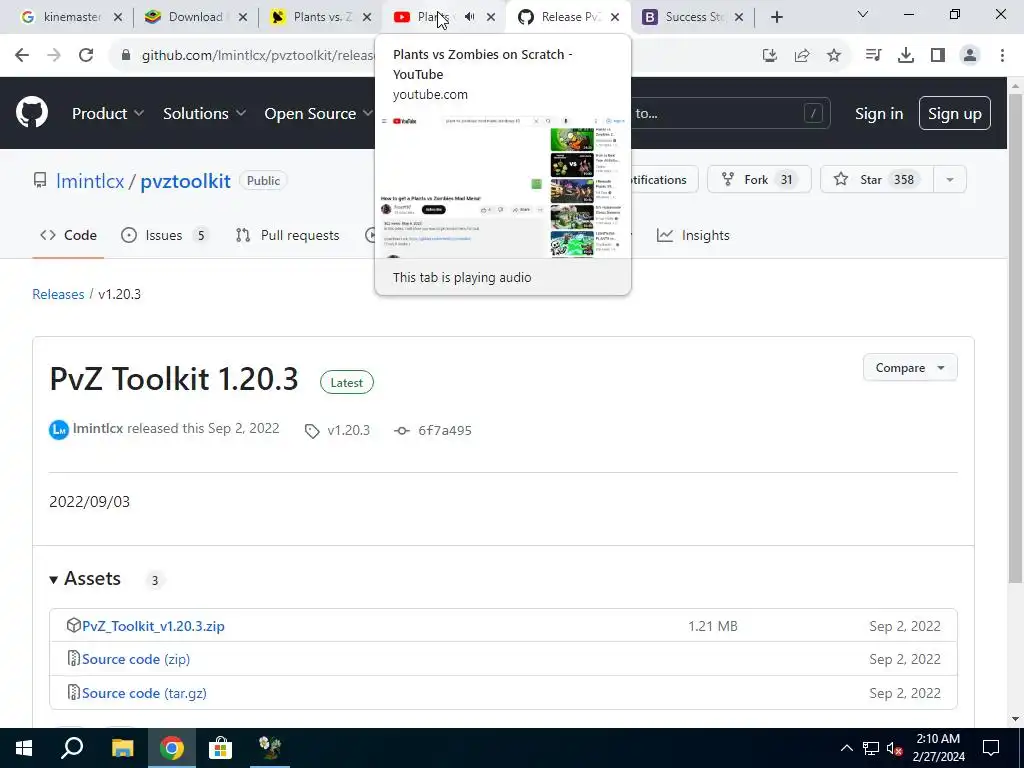The height and width of the screenshot is (768, 1024).
Task: Open the lmintlcx owner link
Action: coord(90,181)
